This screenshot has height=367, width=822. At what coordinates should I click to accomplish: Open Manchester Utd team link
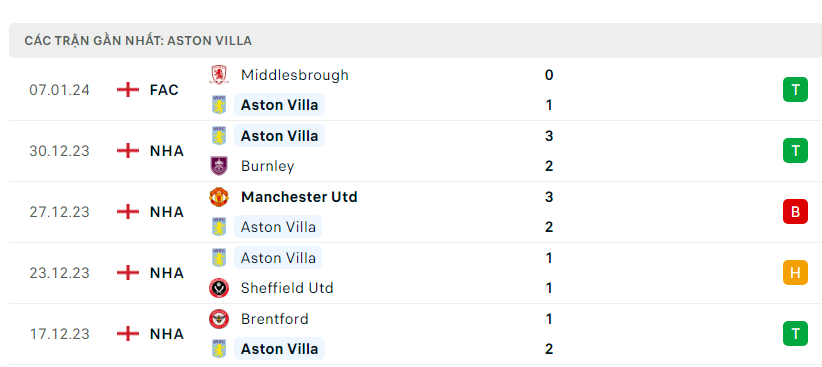point(299,197)
